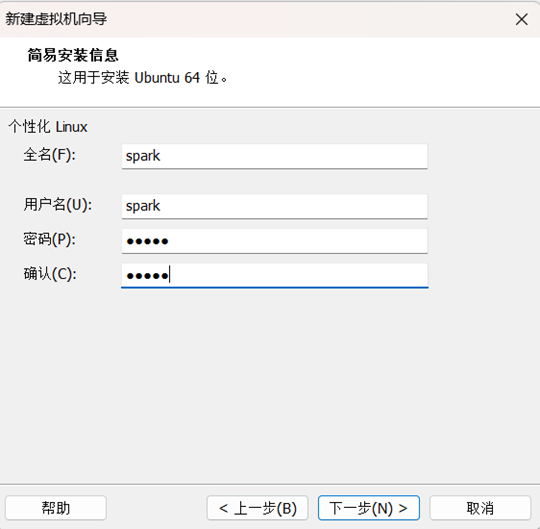Screen dimensions: 540x529
Task: Click the 确认(C): label
Action: click(x=50, y=274)
